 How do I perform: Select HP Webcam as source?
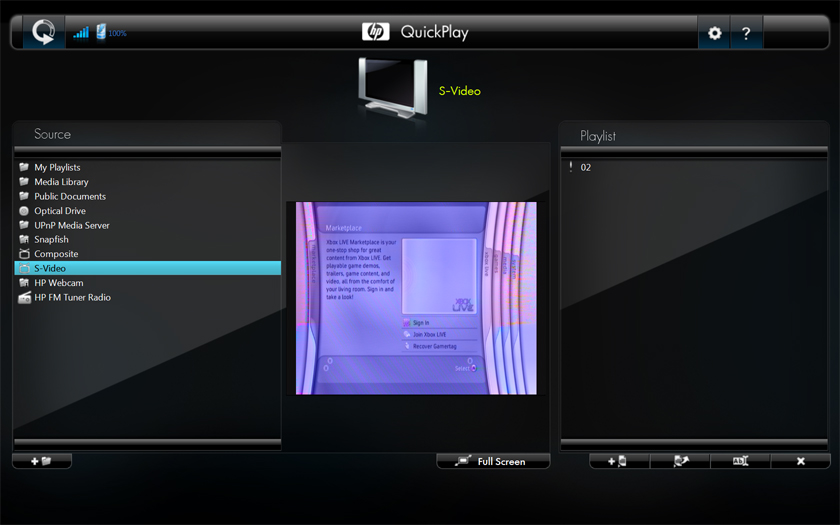(148, 283)
